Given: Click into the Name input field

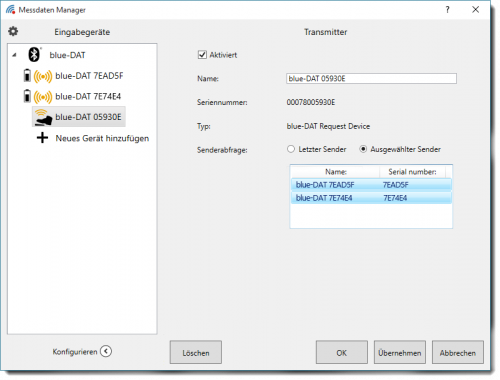Looking at the screenshot, I should 371,79.
